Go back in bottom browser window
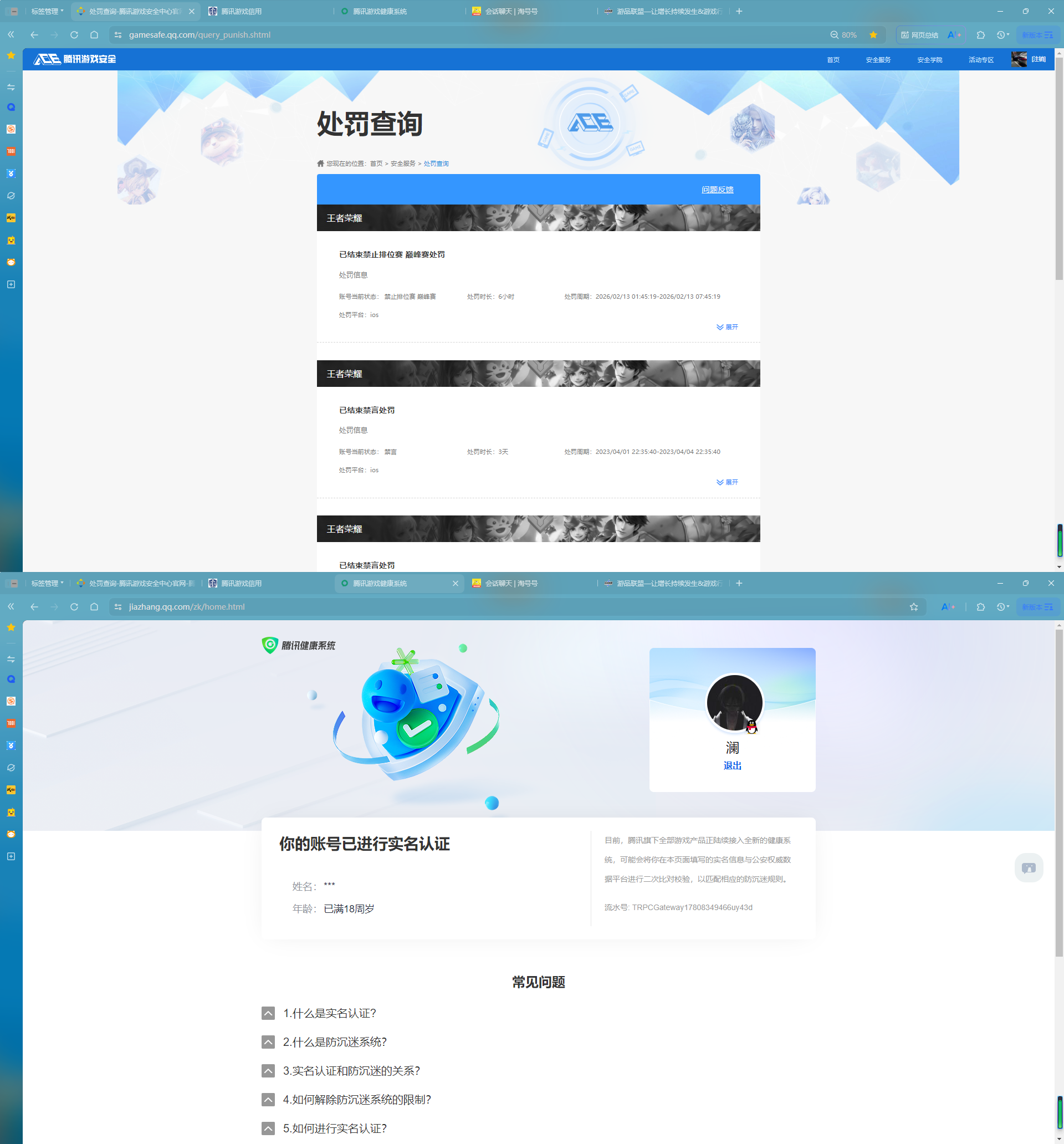1064x1144 pixels. coord(34,607)
